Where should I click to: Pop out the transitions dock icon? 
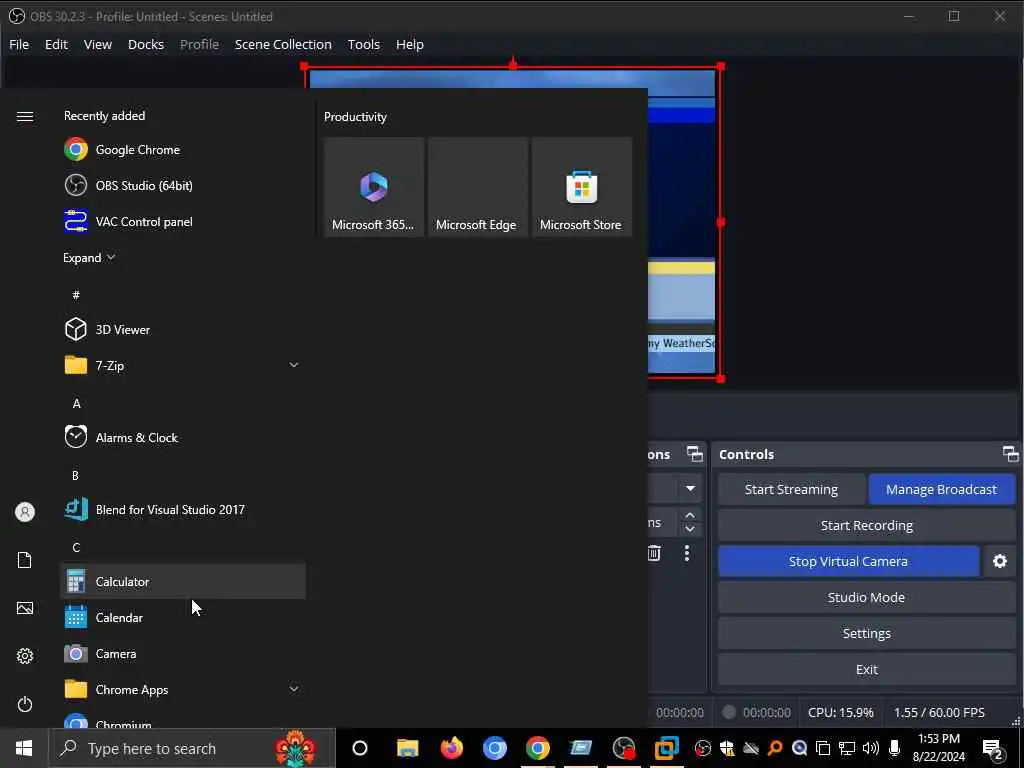(694, 454)
